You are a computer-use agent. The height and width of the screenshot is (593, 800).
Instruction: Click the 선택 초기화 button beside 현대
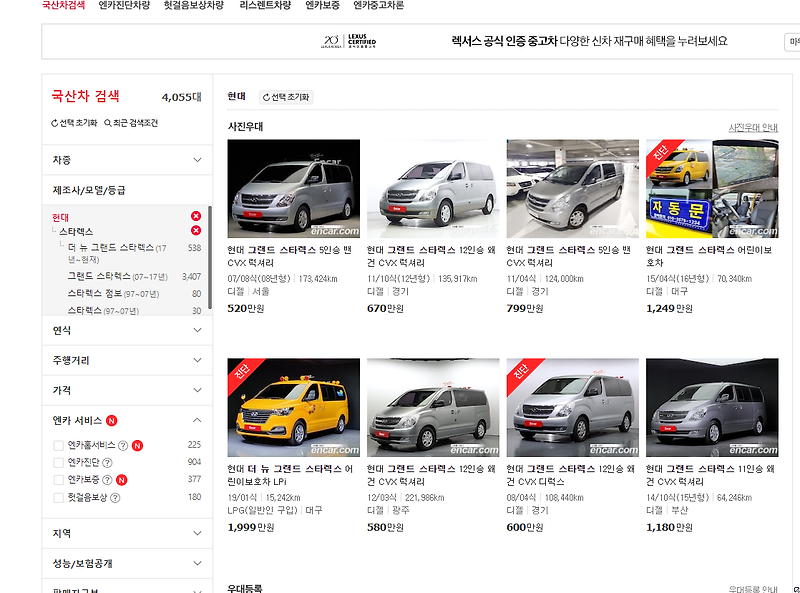[x=286, y=97]
